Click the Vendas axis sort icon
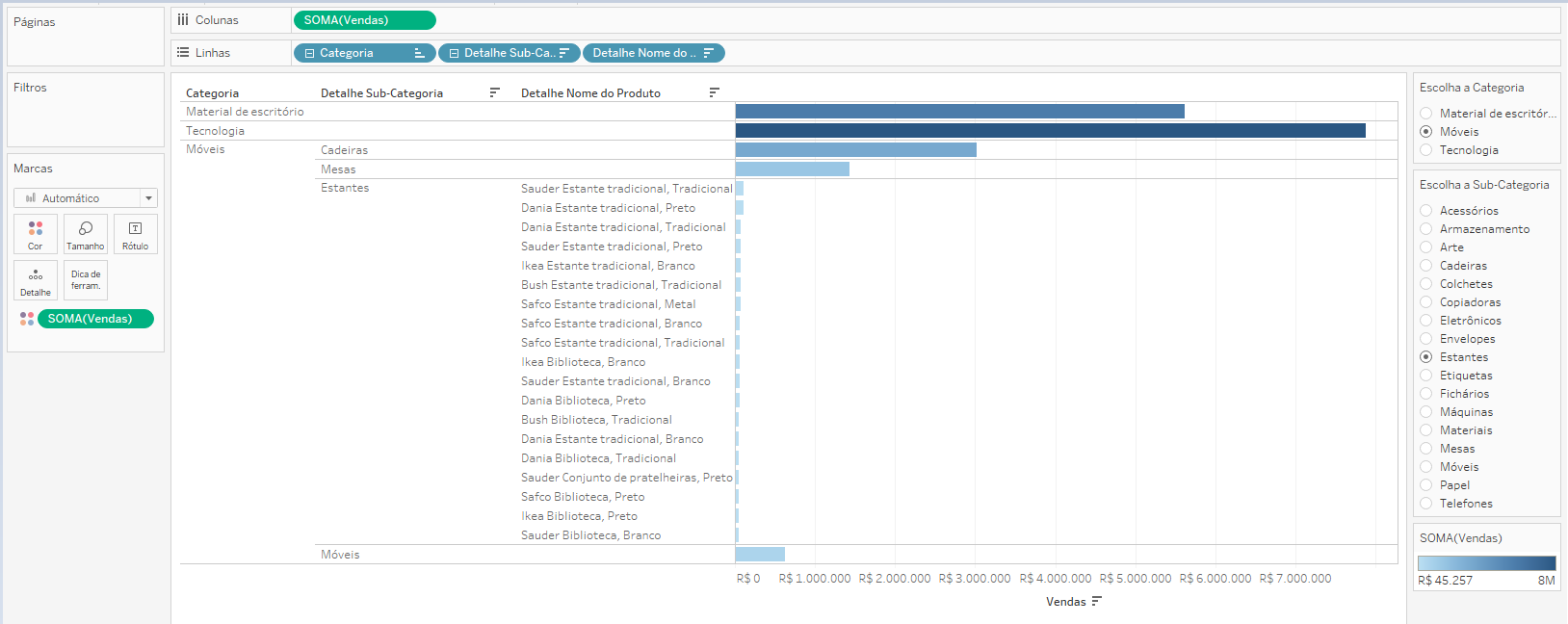Viewport: 1568px width, 624px height. pyautogui.click(x=1096, y=601)
